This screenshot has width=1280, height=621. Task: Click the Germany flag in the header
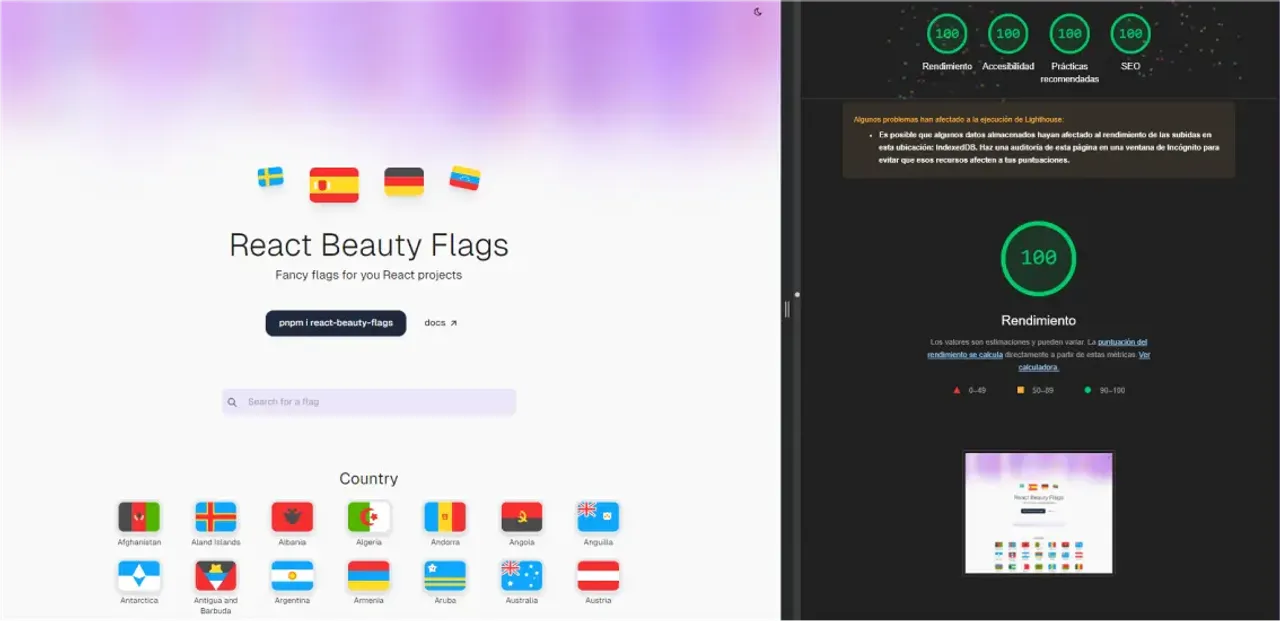404,182
